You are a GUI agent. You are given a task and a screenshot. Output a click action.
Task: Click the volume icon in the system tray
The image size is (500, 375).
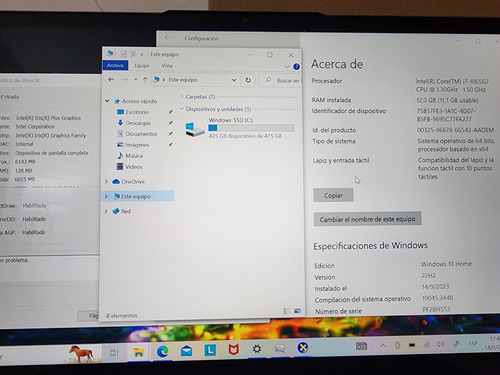(x=440, y=344)
